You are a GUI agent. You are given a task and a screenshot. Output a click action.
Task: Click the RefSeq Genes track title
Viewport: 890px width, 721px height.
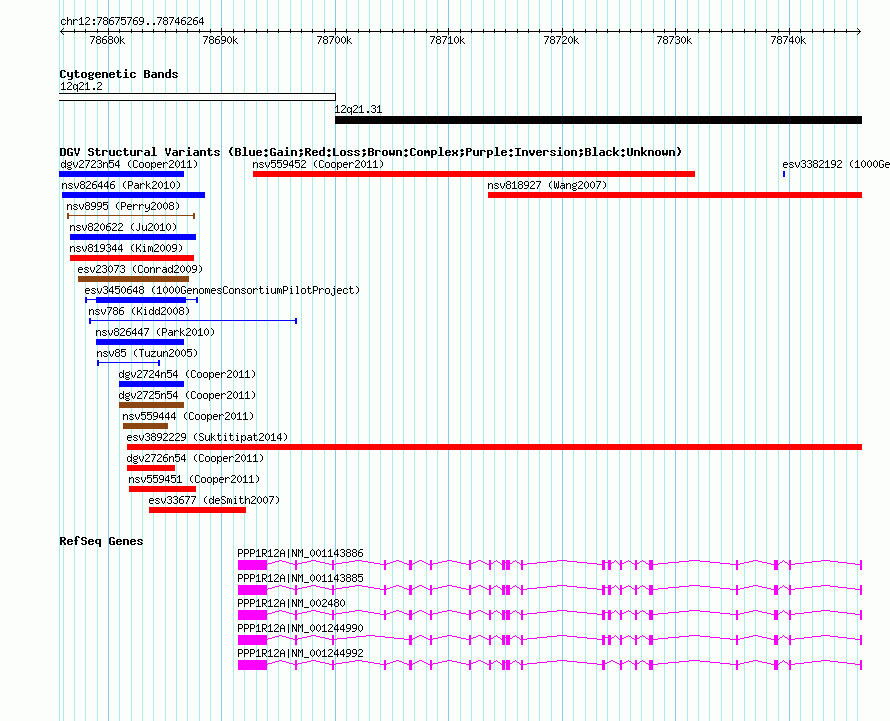click(x=101, y=541)
